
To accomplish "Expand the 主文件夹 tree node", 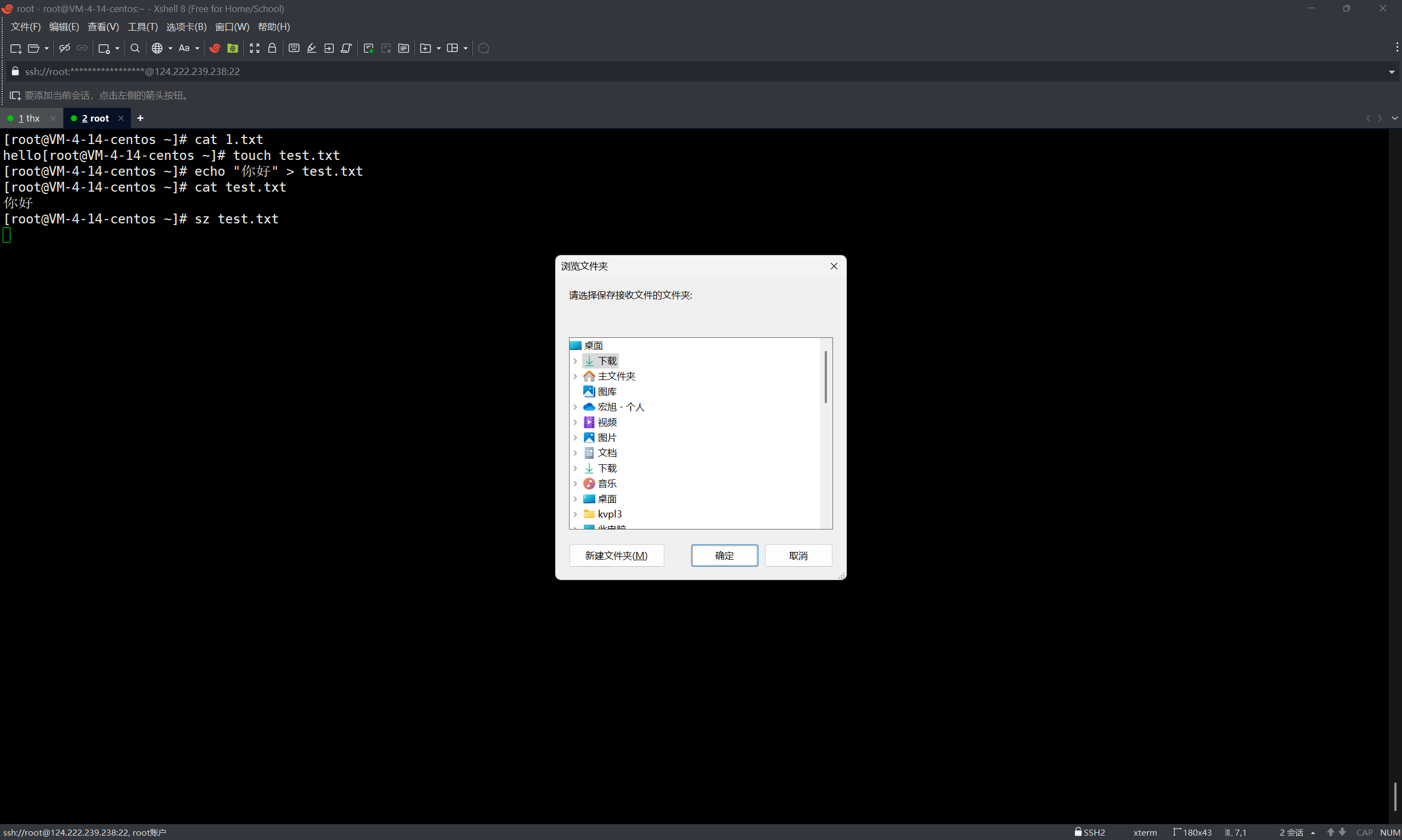I will pyautogui.click(x=575, y=376).
